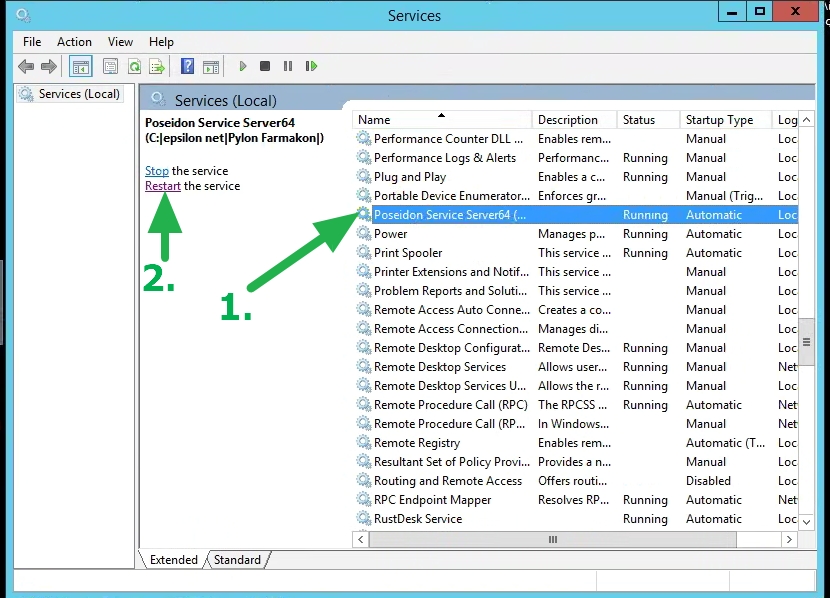This screenshot has width=830, height=598.
Task: Click the Back arrow in the toolbar
Action: point(25,66)
